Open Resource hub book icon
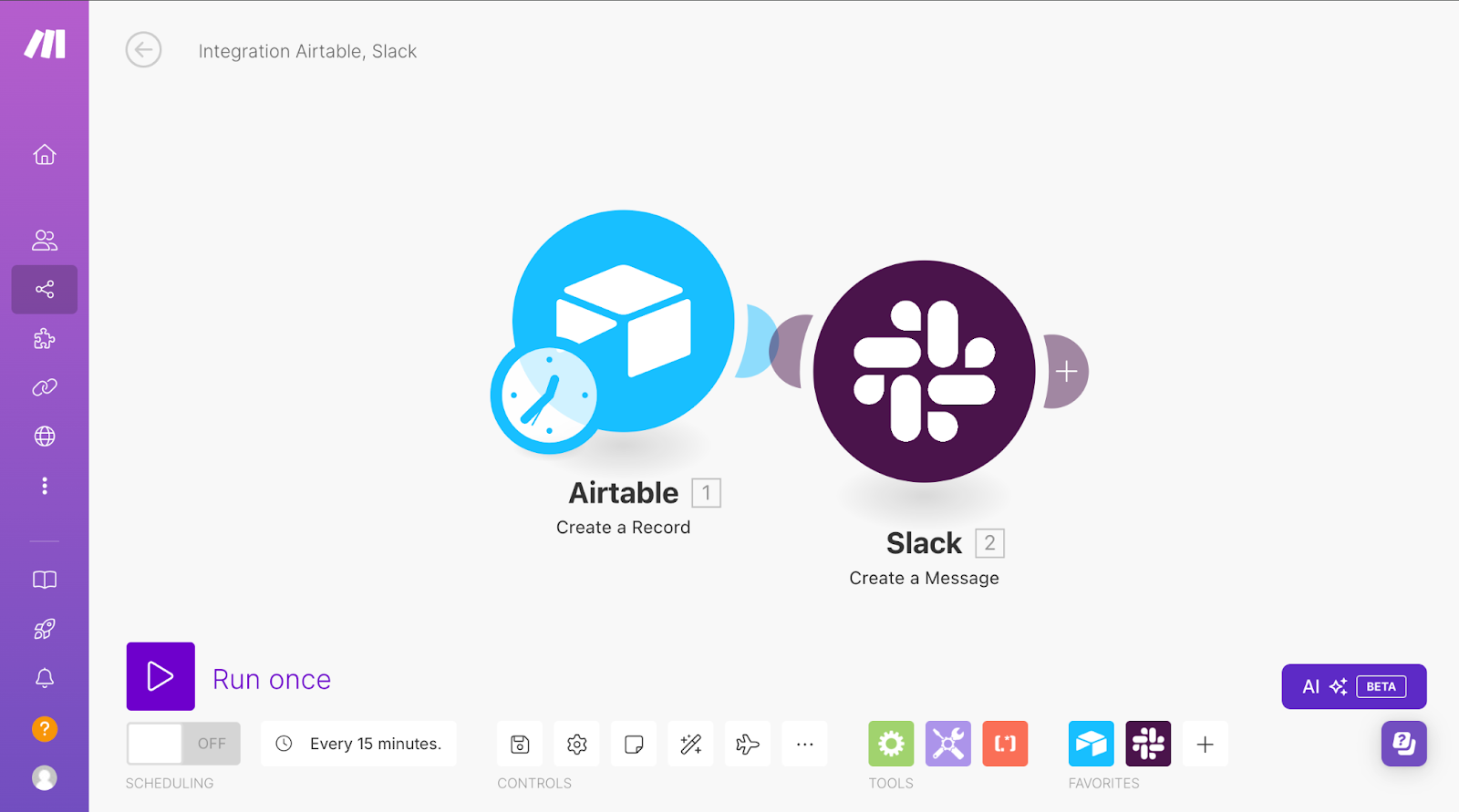Image resolution: width=1459 pixels, height=812 pixels. tap(45, 581)
